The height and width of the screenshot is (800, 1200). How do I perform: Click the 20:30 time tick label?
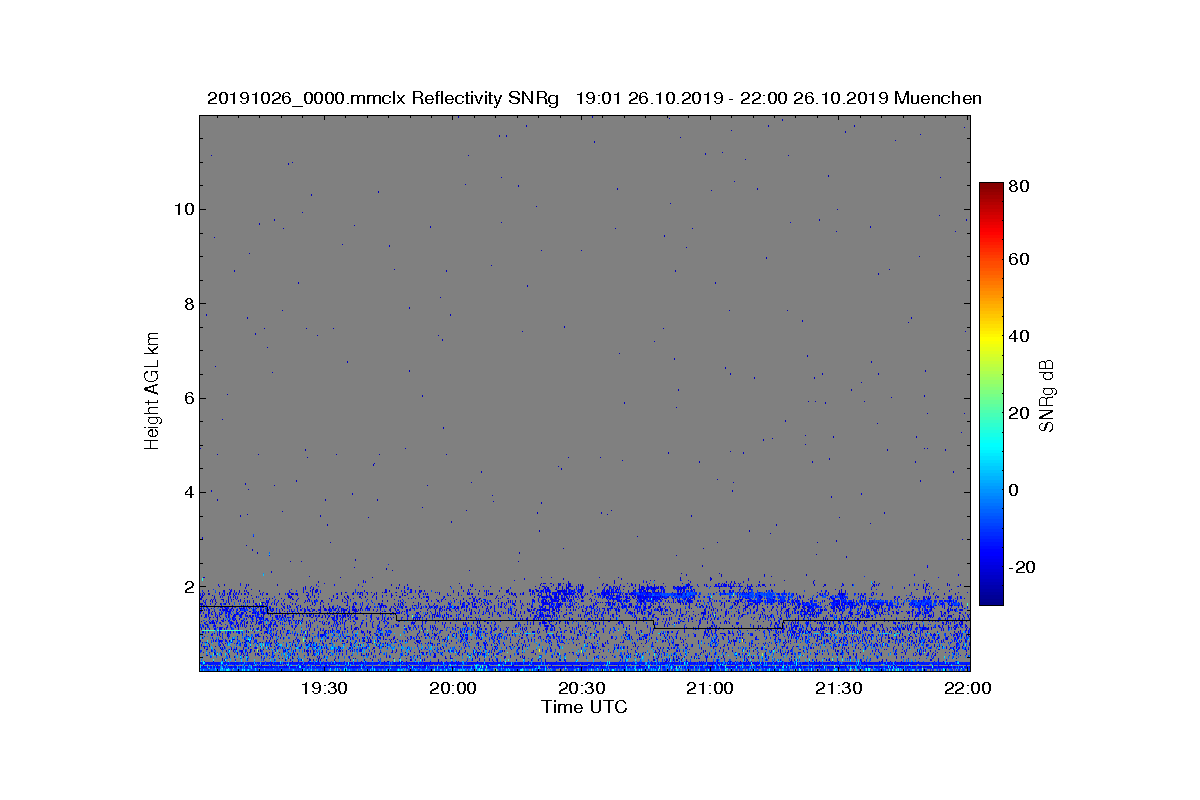tap(581, 688)
